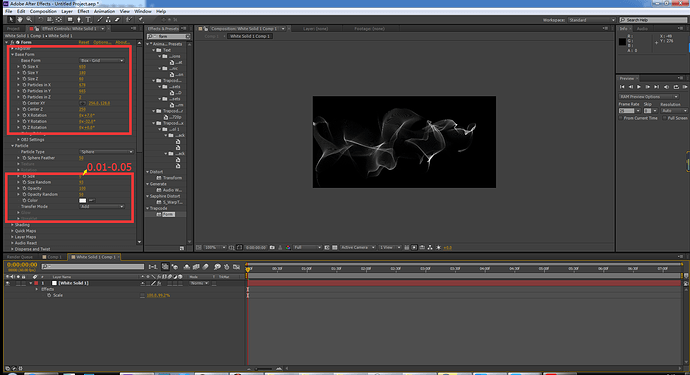Toggle stopwatch for Size X
690x375 pixels.
pyautogui.click(x=24, y=67)
